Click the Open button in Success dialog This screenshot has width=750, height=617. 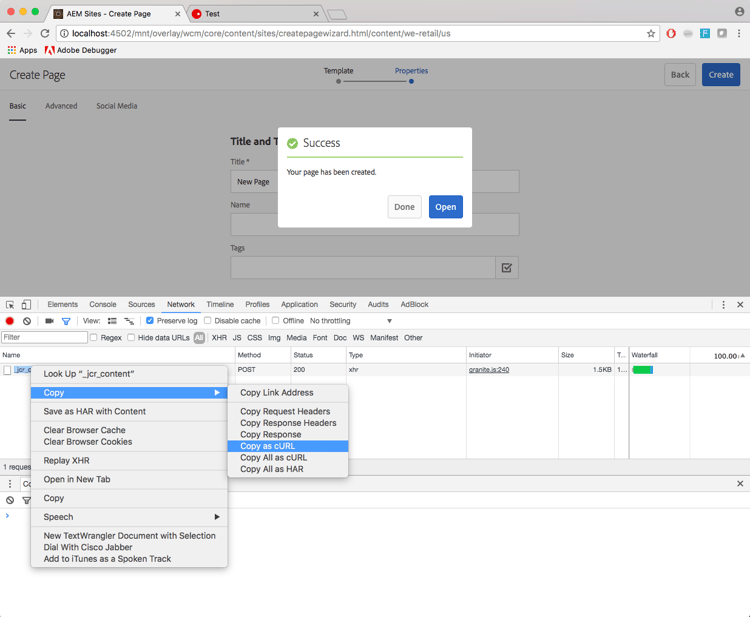coord(446,207)
